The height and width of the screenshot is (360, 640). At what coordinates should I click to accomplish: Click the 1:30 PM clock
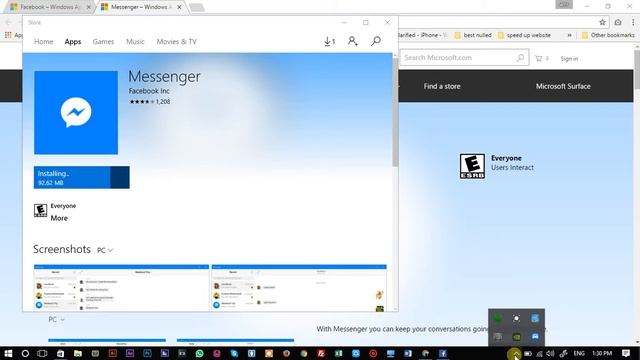click(x=602, y=353)
